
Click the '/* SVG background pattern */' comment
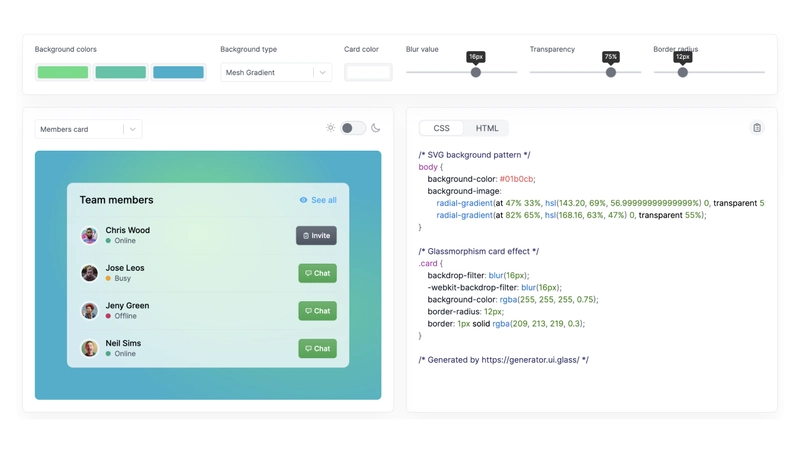[474, 155]
